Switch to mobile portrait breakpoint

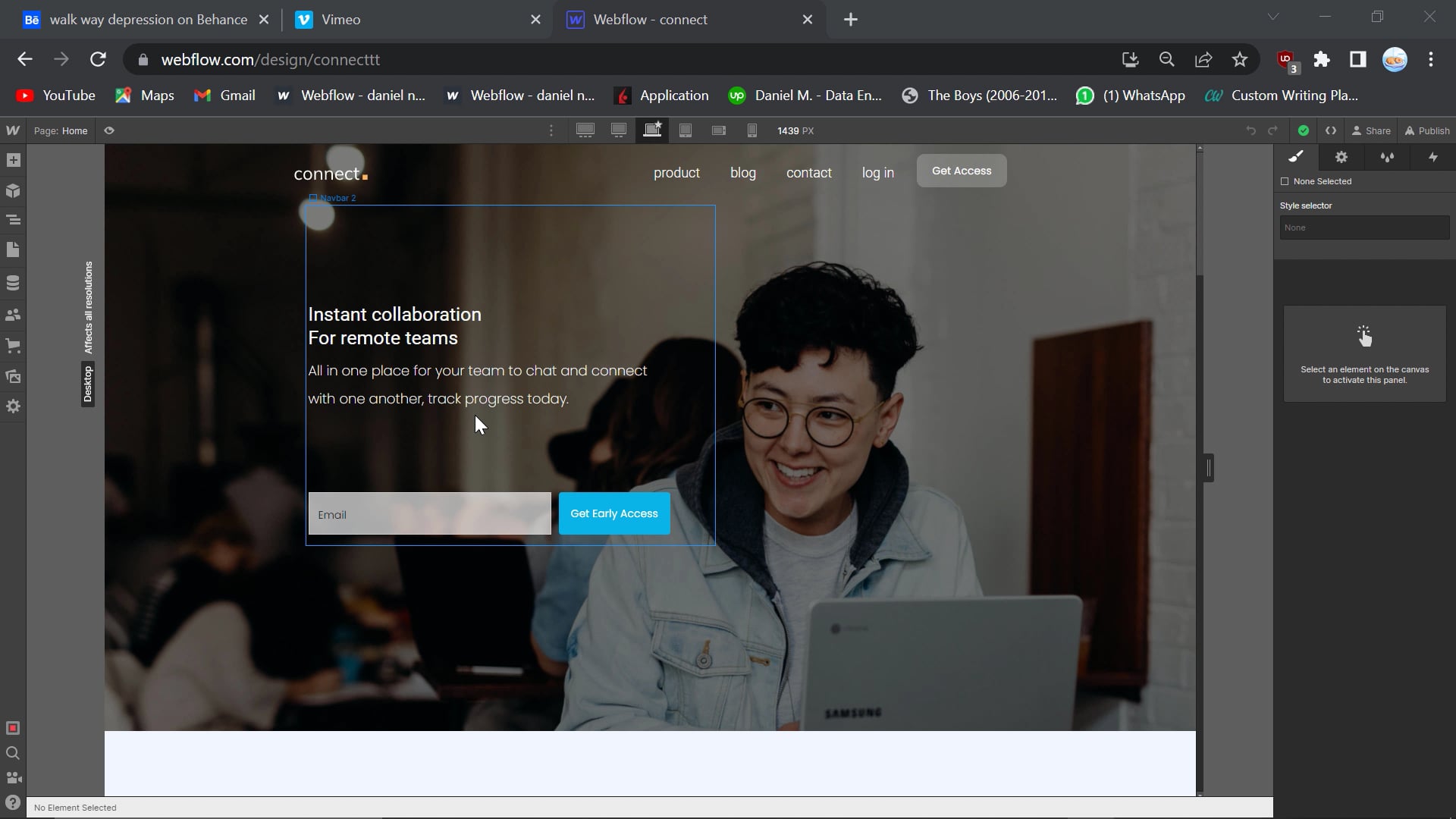752,130
